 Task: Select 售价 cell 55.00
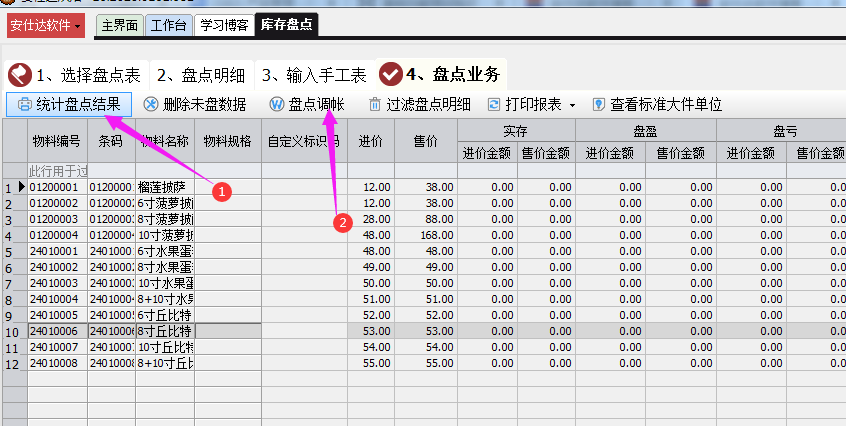pos(426,363)
